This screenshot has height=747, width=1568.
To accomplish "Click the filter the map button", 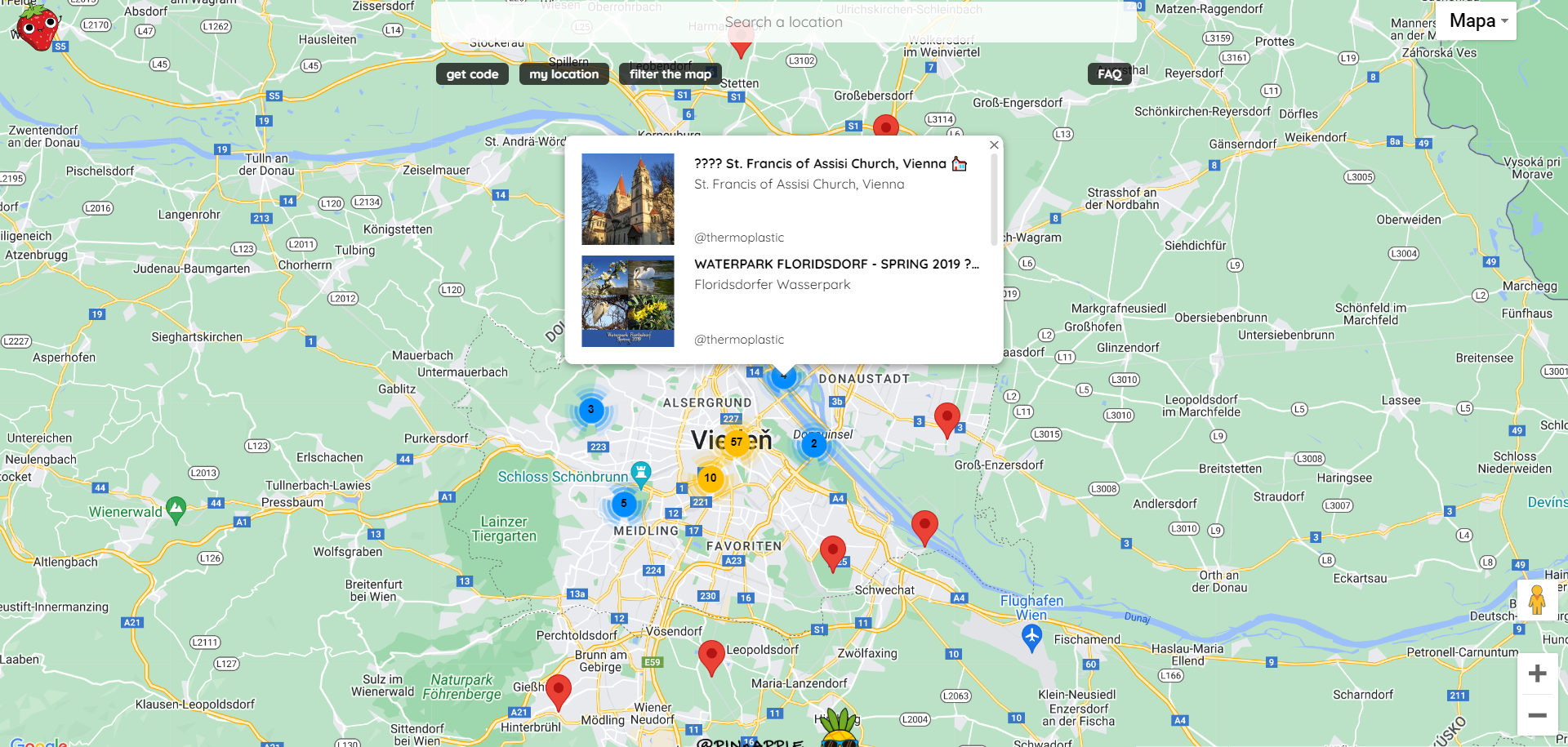I will coord(670,74).
